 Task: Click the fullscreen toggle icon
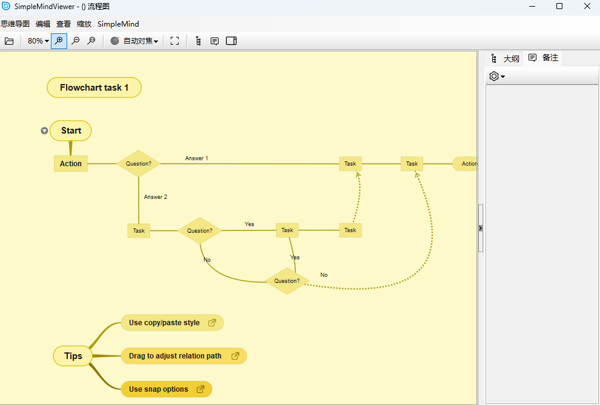174,41
